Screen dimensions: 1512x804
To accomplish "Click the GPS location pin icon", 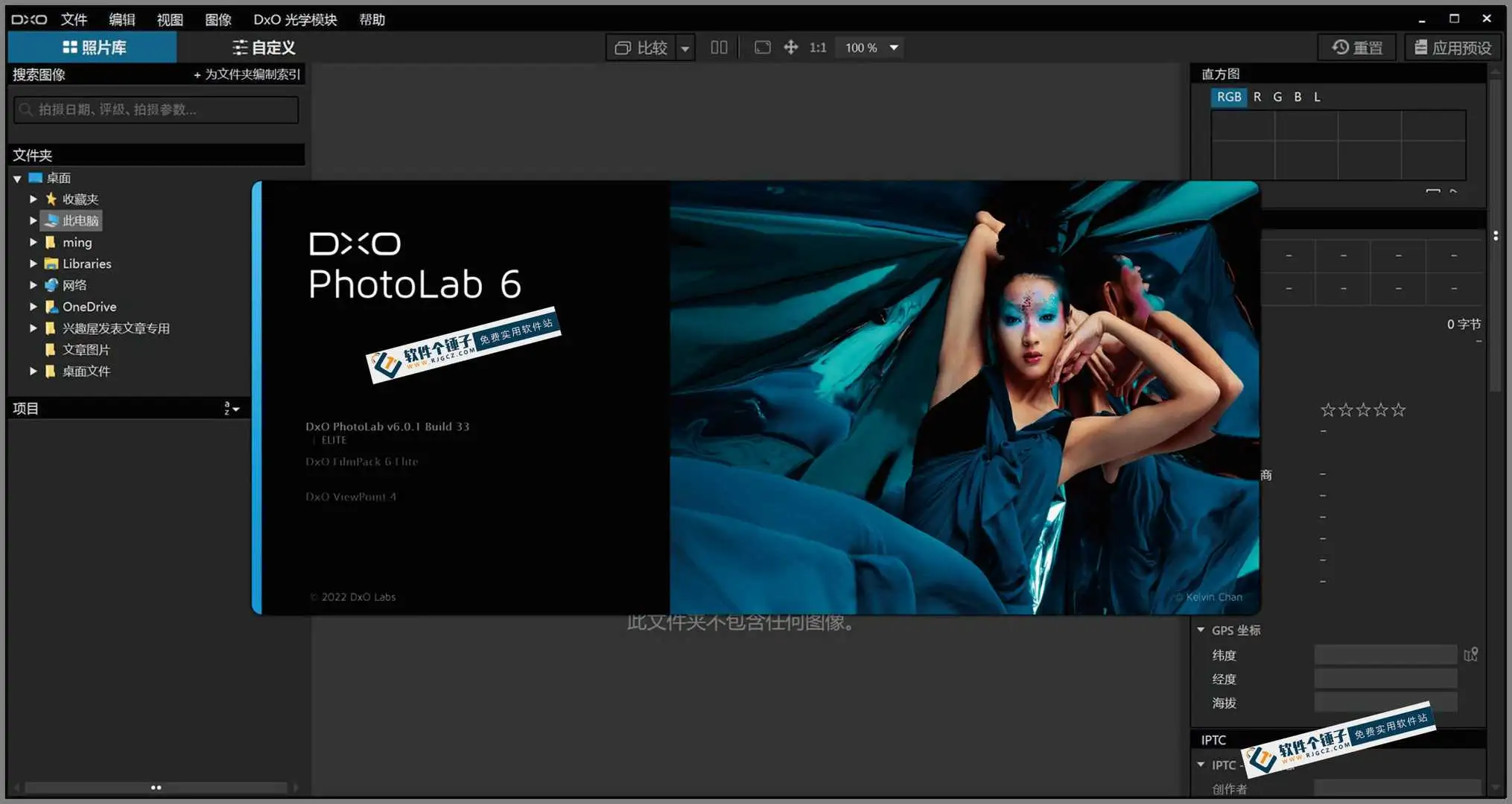I will [x=1471, y=654].
